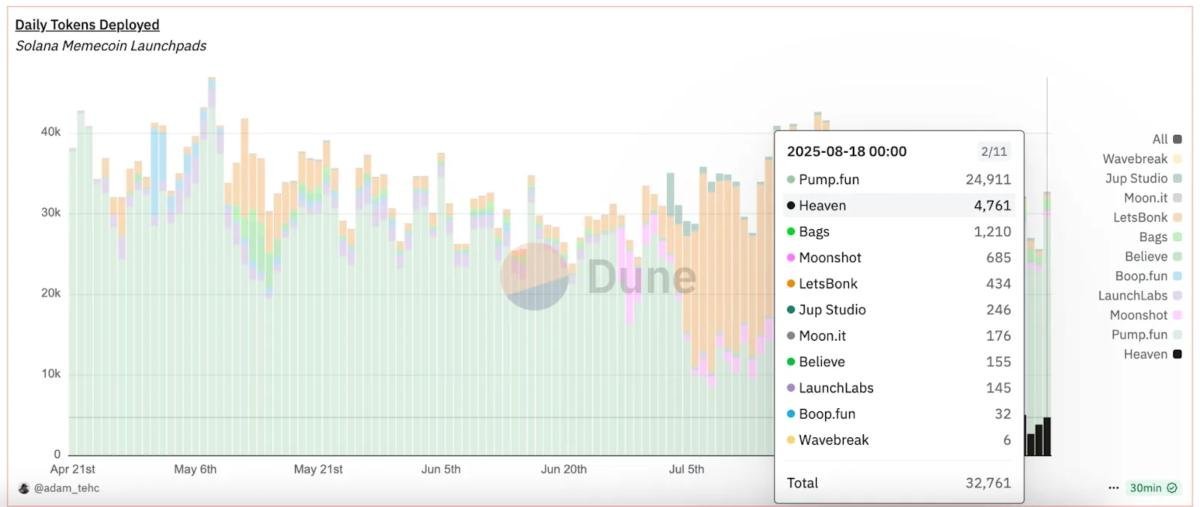Click the Bags legend icon
This screenshot has height=507, width=1200.
[1177, 237]
